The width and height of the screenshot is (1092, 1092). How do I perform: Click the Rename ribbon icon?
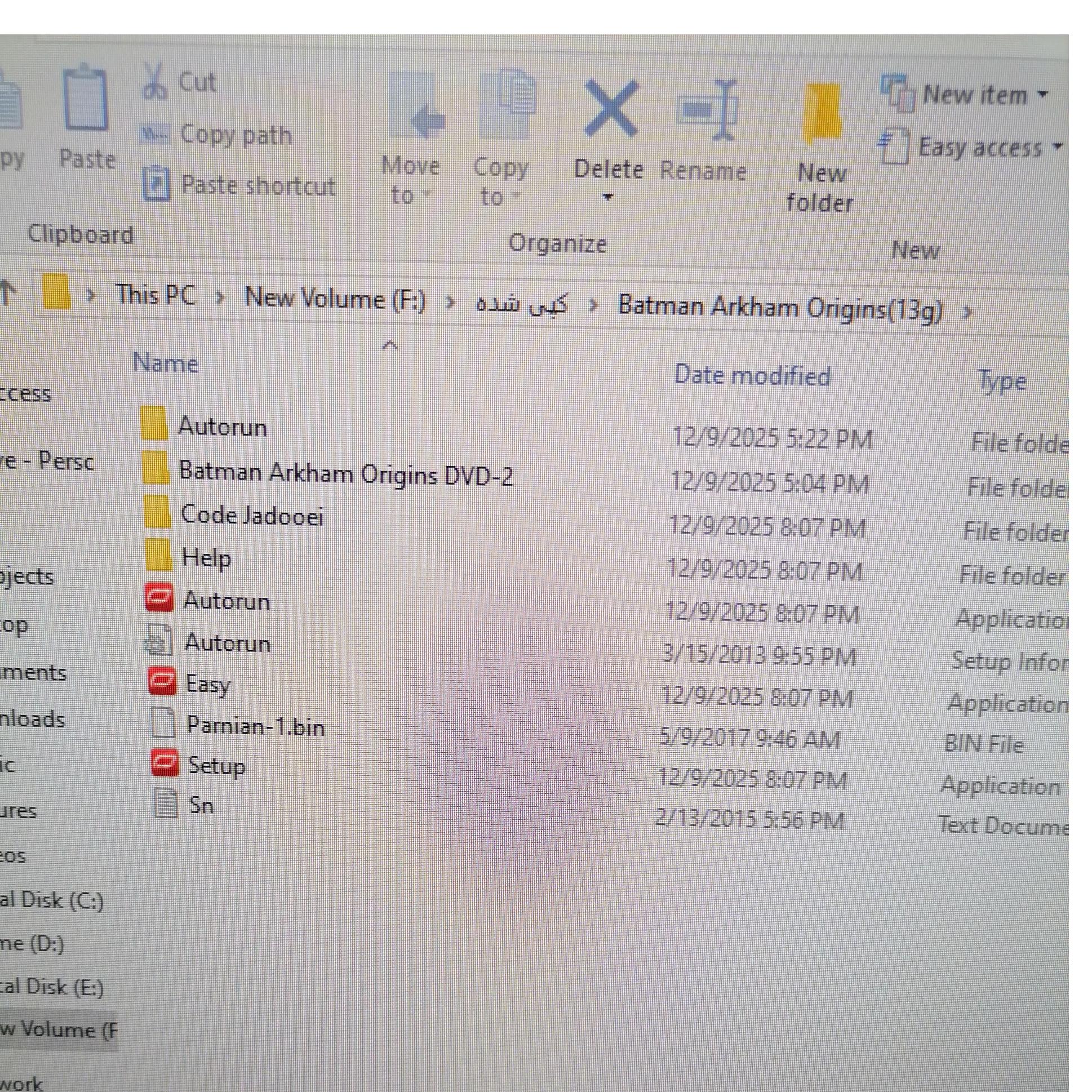point(708,110)
